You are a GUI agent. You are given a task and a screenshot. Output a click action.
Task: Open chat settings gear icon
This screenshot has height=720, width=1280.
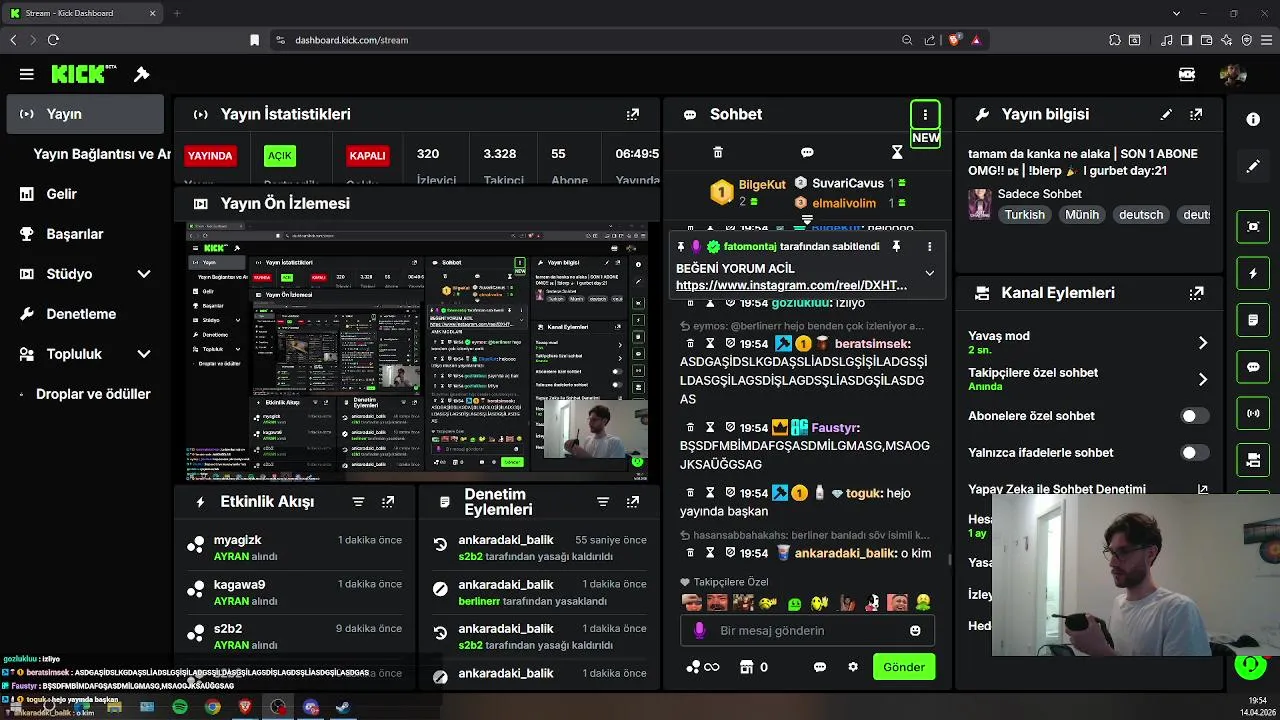(853, 667)
